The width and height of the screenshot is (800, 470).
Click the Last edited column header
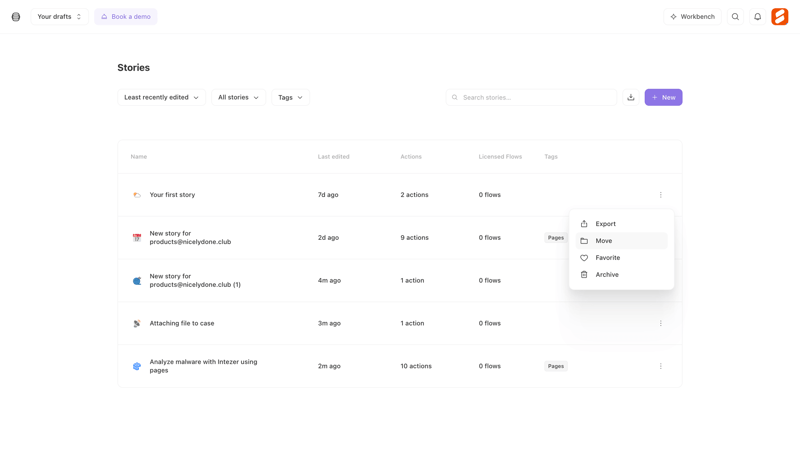click(x=334, y=157)
